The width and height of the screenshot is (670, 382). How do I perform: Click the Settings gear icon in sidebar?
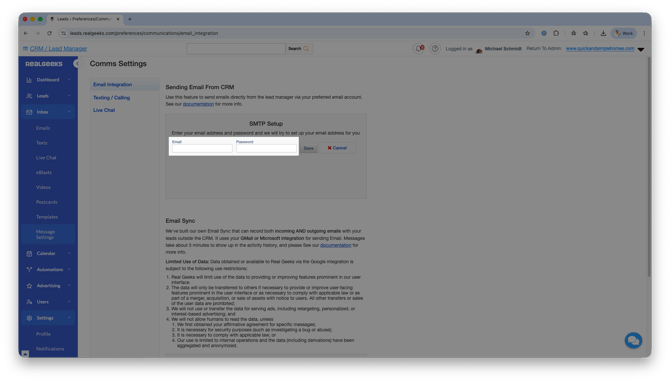click(29, 318)
